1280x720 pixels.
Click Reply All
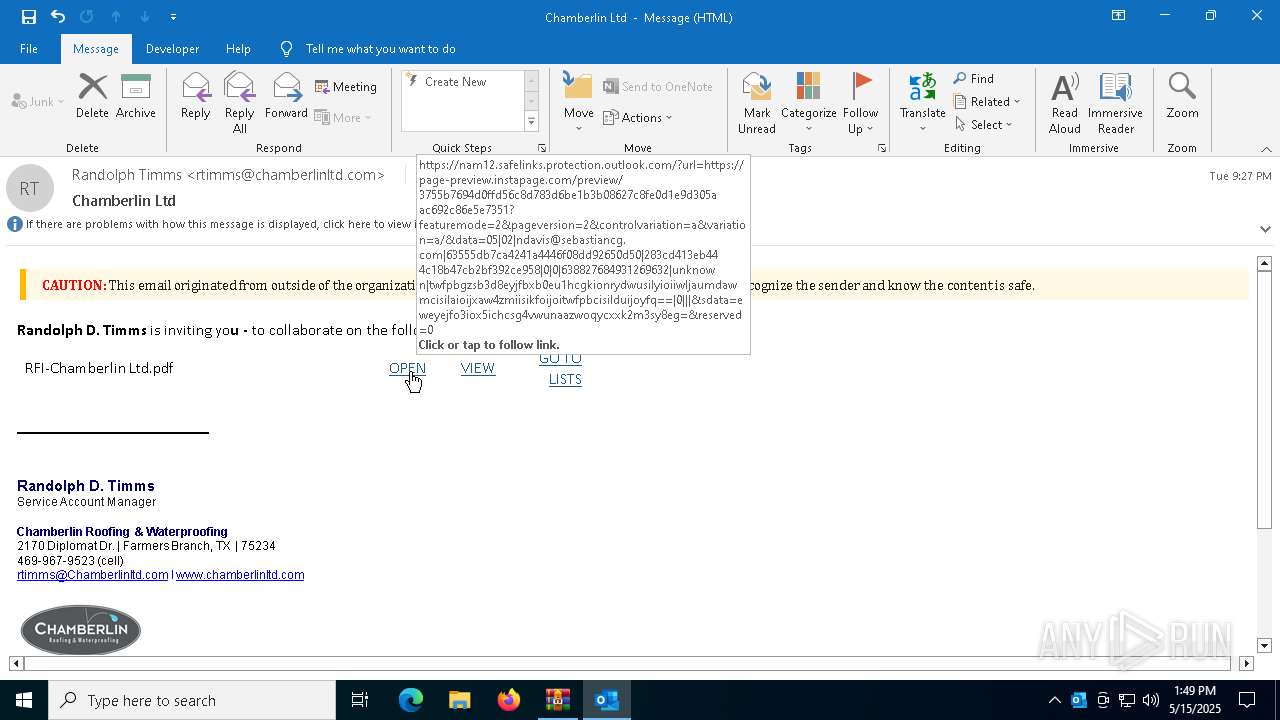click(239, 102)
